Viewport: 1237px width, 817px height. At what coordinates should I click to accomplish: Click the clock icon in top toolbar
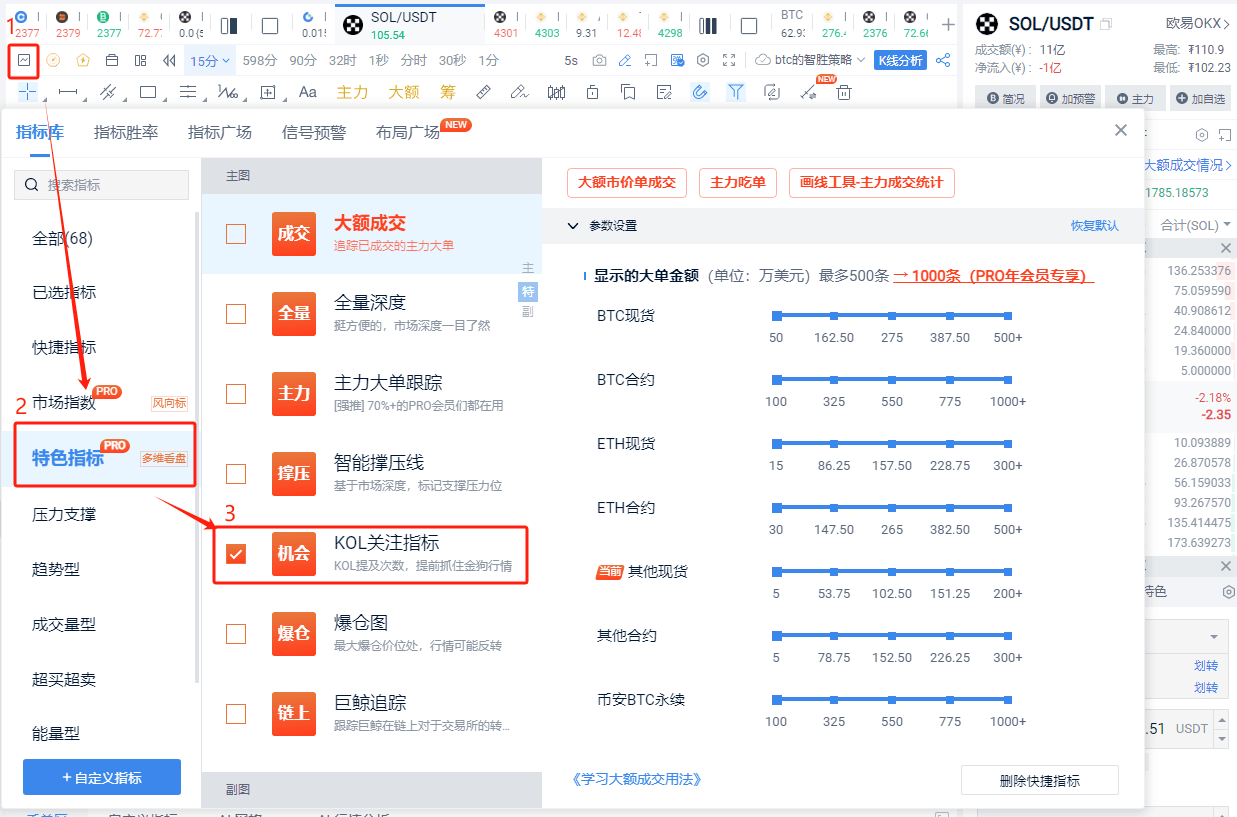pos(53,60)
